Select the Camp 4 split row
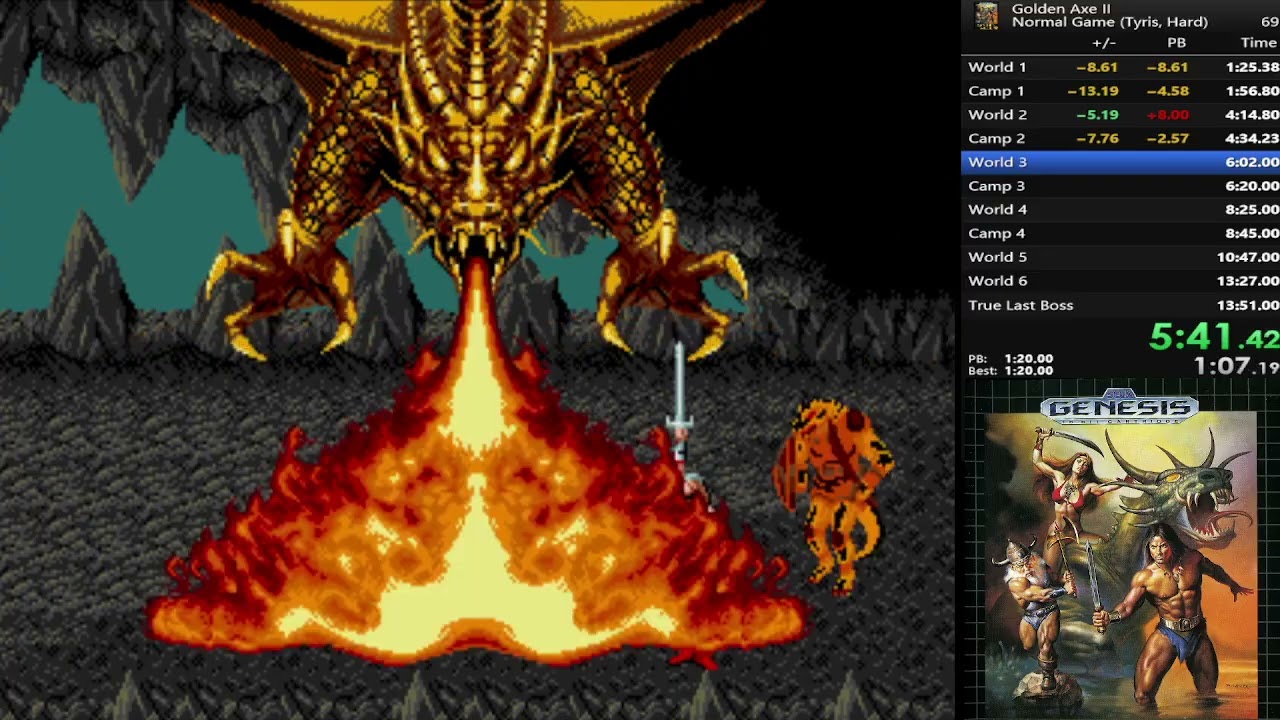The image size is (1280, 720). 1120,234
